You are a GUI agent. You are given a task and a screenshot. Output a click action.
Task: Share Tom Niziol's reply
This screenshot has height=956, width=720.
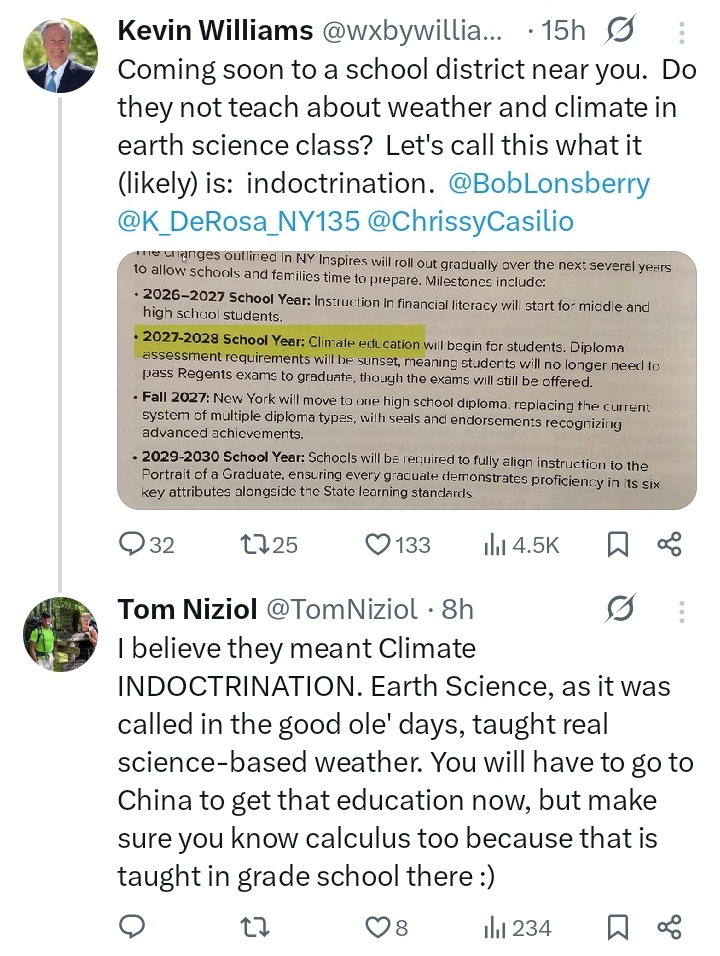coord(669,928)
